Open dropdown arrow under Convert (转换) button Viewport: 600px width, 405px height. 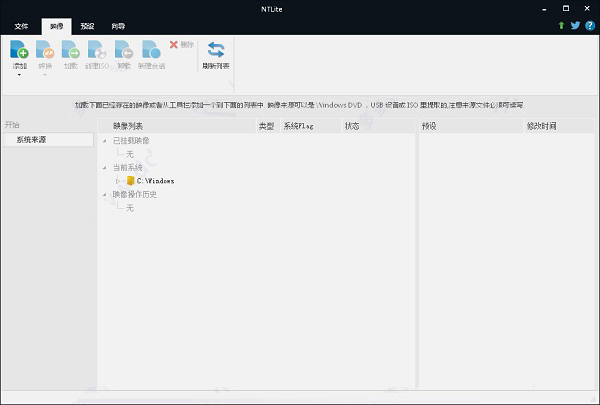point(45,75)
